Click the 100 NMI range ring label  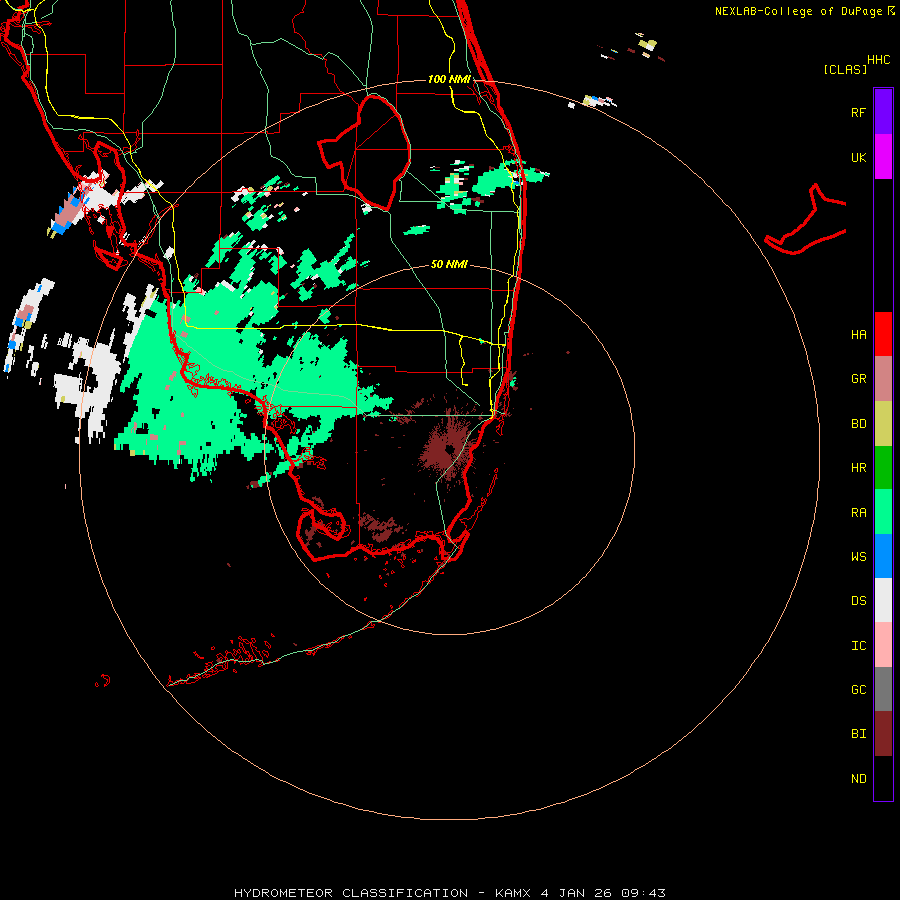pos(449,79)
